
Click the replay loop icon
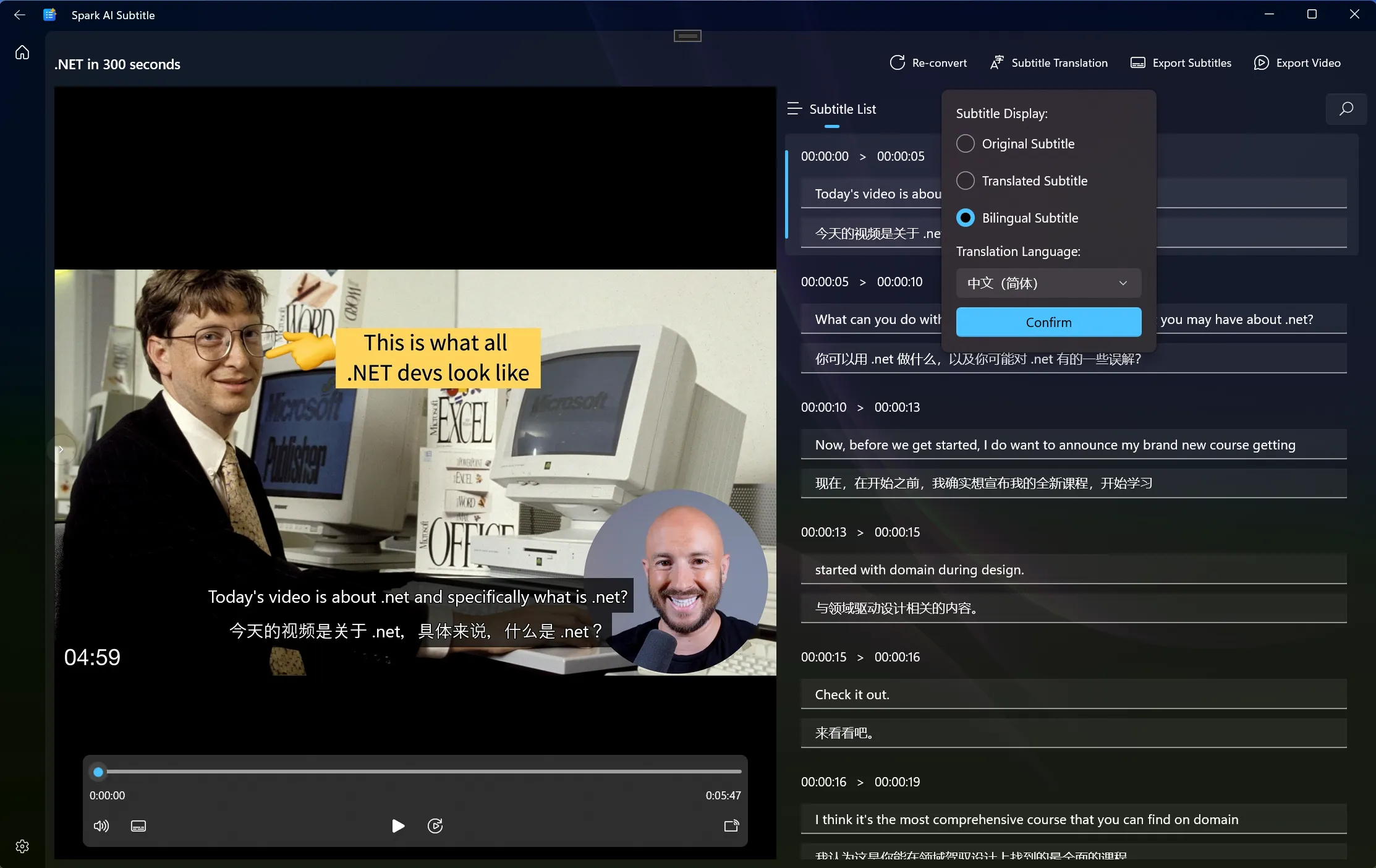pyautogui.click(x=435, y=826)
